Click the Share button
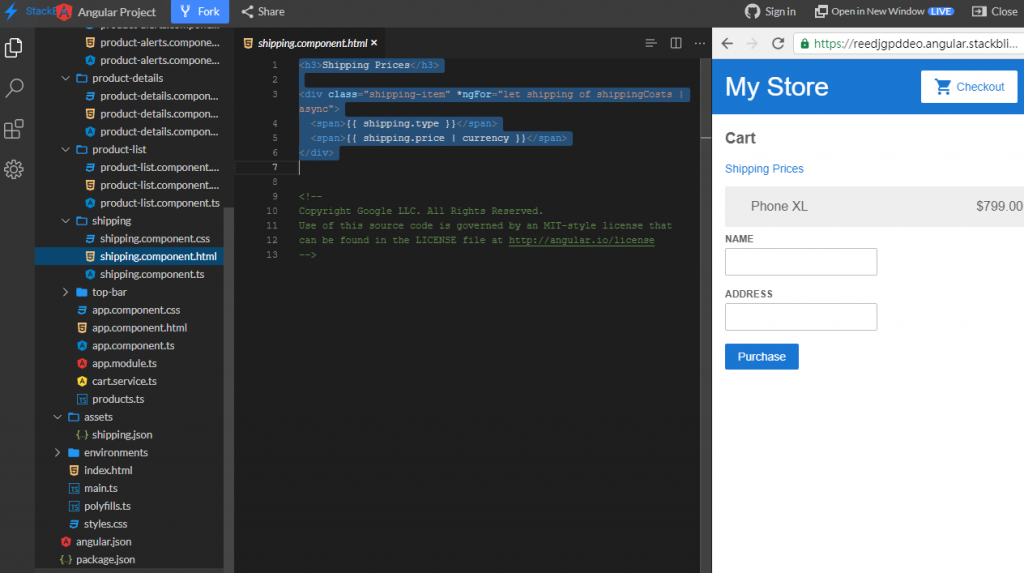Screen dimensions: 1024x573 [263, 11]
